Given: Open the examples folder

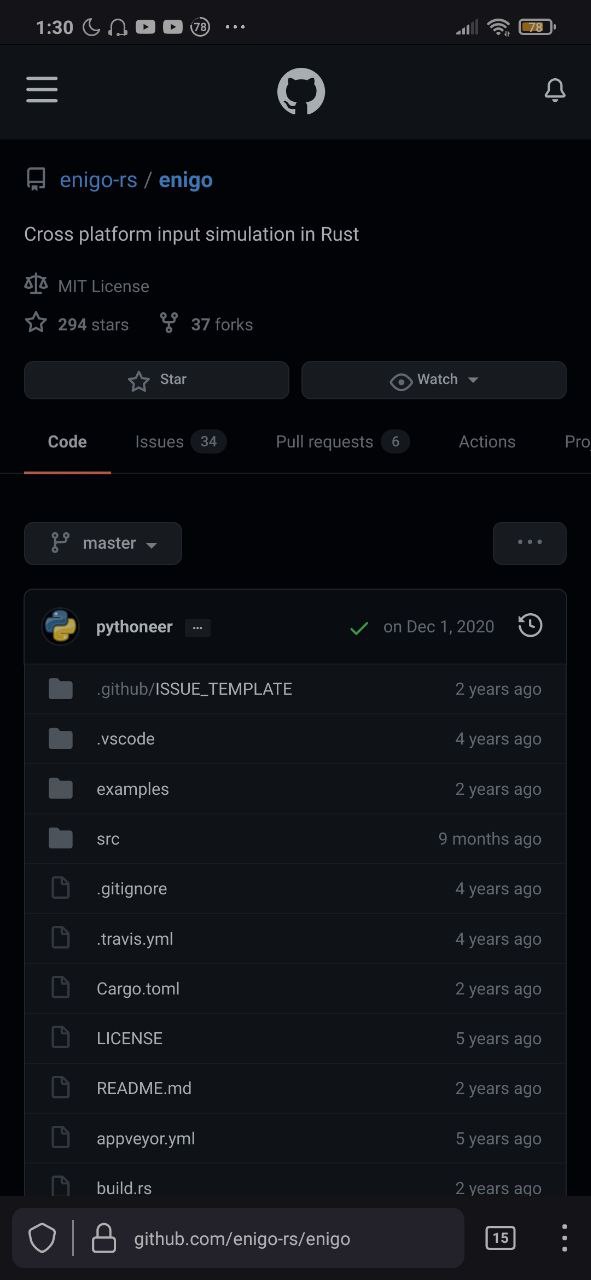Looking at the screenshot, I should (132, 789).
